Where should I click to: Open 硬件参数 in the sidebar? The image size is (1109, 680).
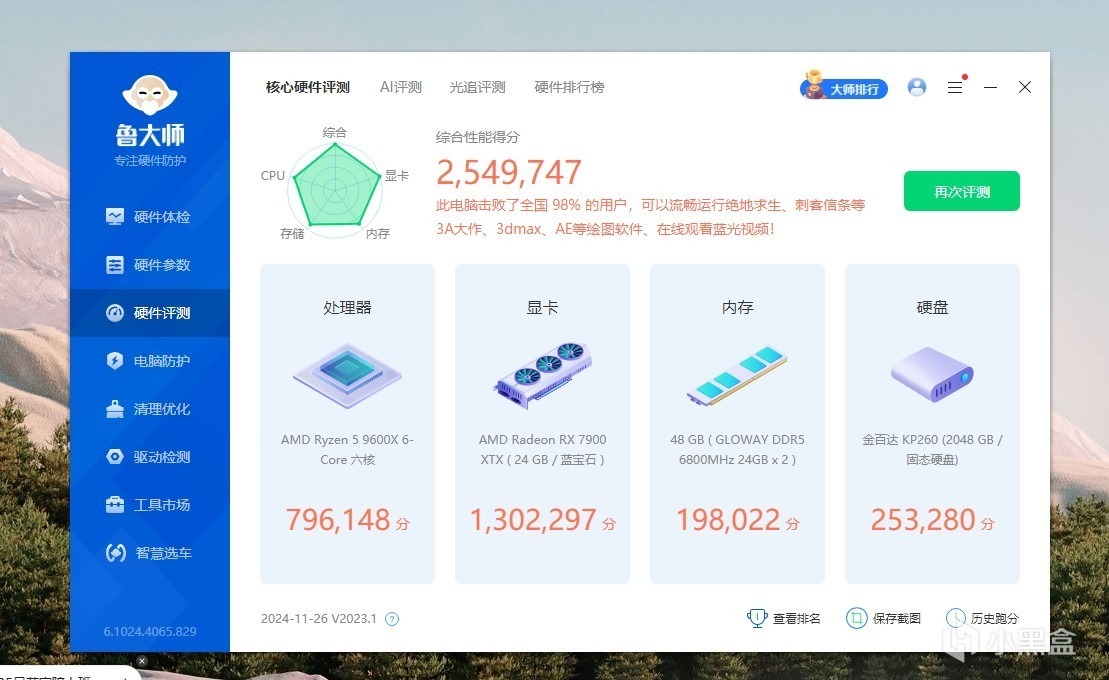(x=149, y=265)
